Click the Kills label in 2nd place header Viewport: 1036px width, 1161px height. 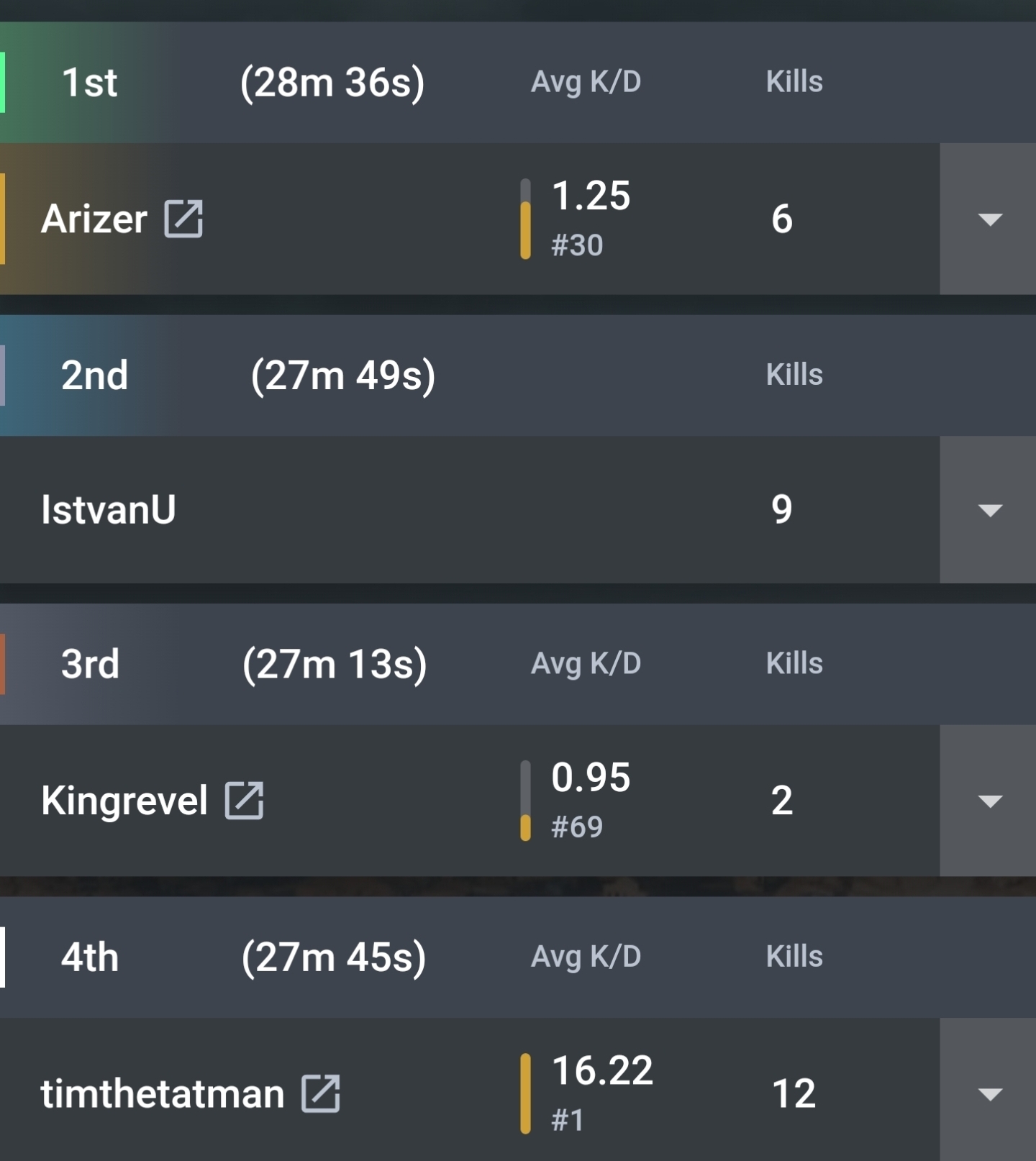coord(794,375)
